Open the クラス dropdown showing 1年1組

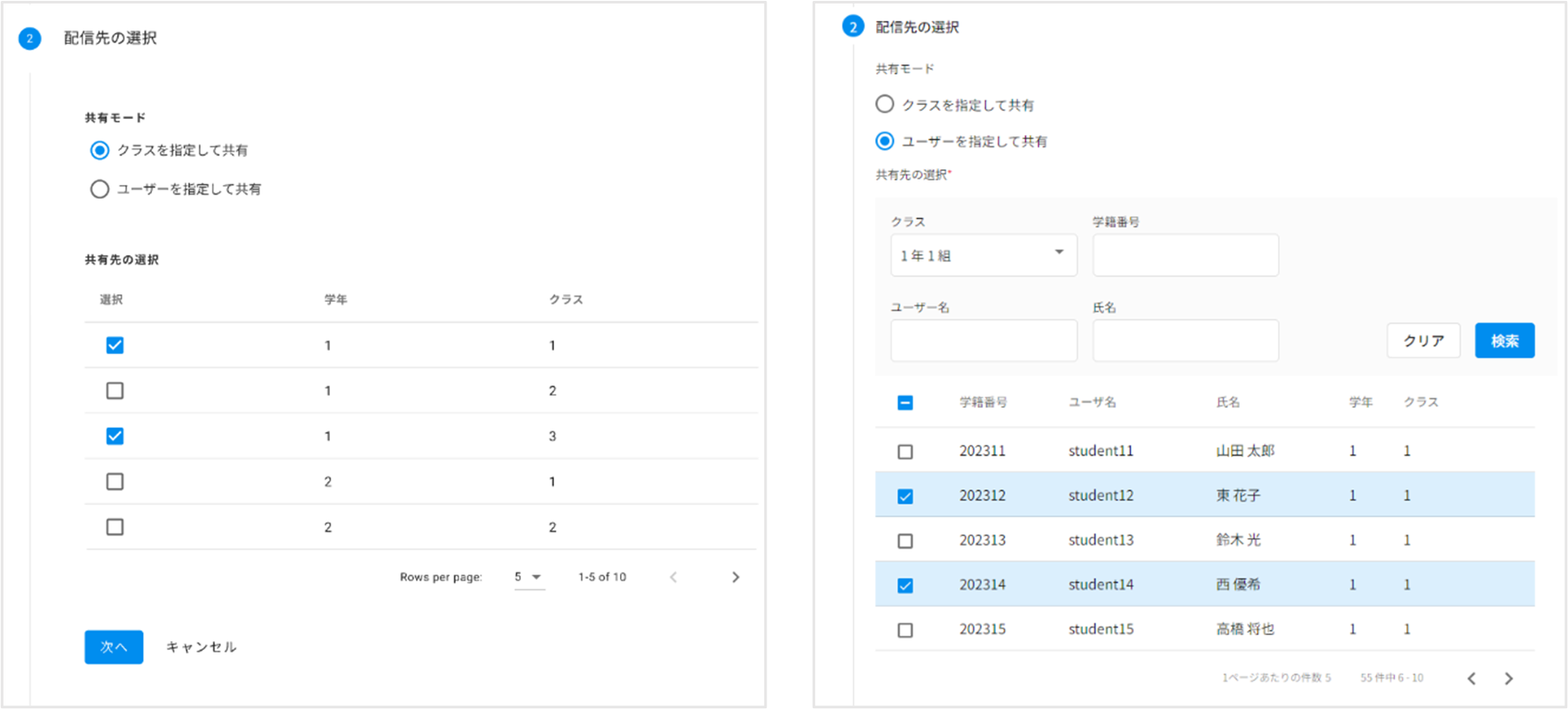tap(984, 255)
